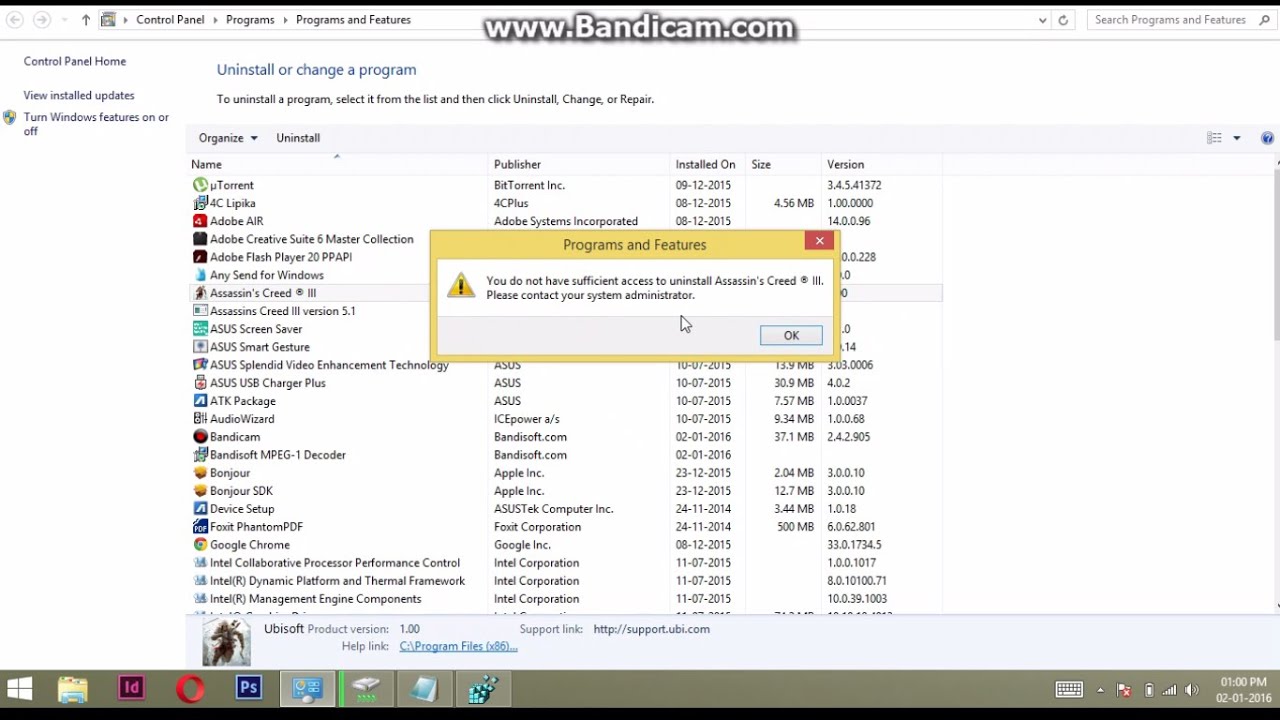Select Bandisoft MPEG-1 Decoder row
Viewport: 1280px width, 720px height.
[x=565, y=455]
